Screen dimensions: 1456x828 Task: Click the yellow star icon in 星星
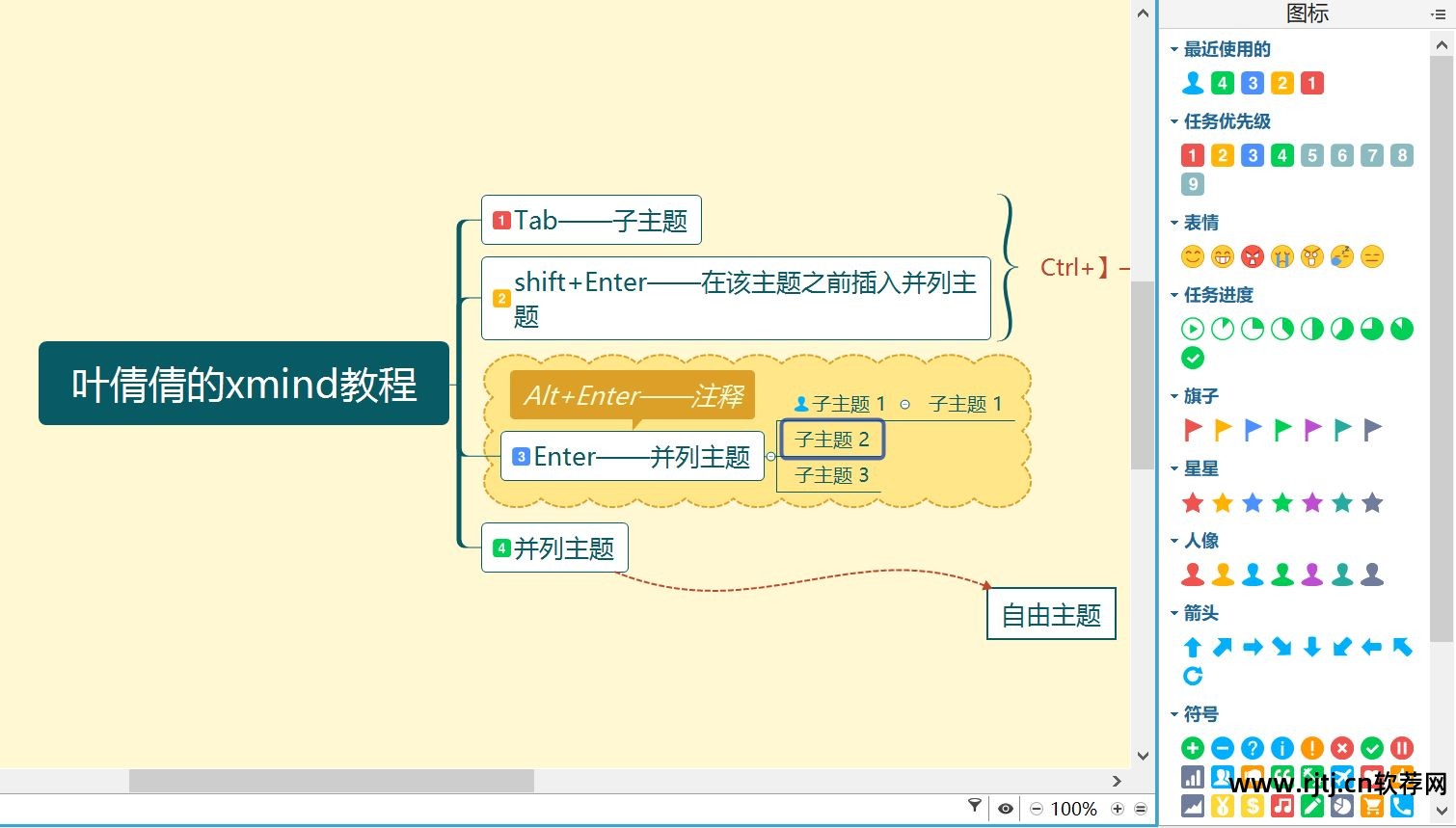[1222, 502]
